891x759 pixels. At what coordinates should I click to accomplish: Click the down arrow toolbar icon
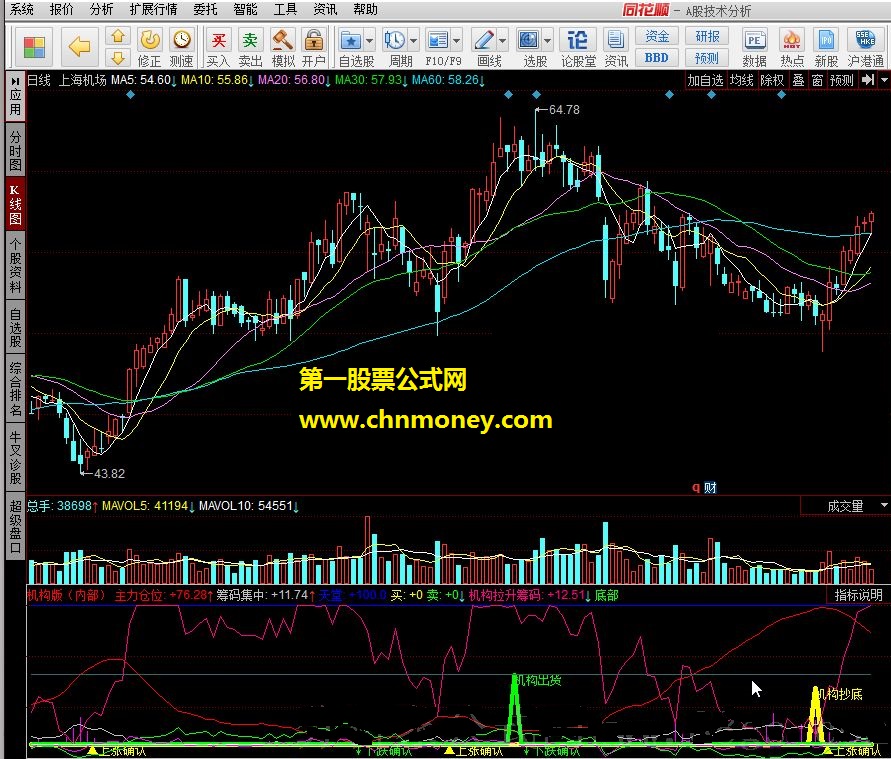(118, 57)
